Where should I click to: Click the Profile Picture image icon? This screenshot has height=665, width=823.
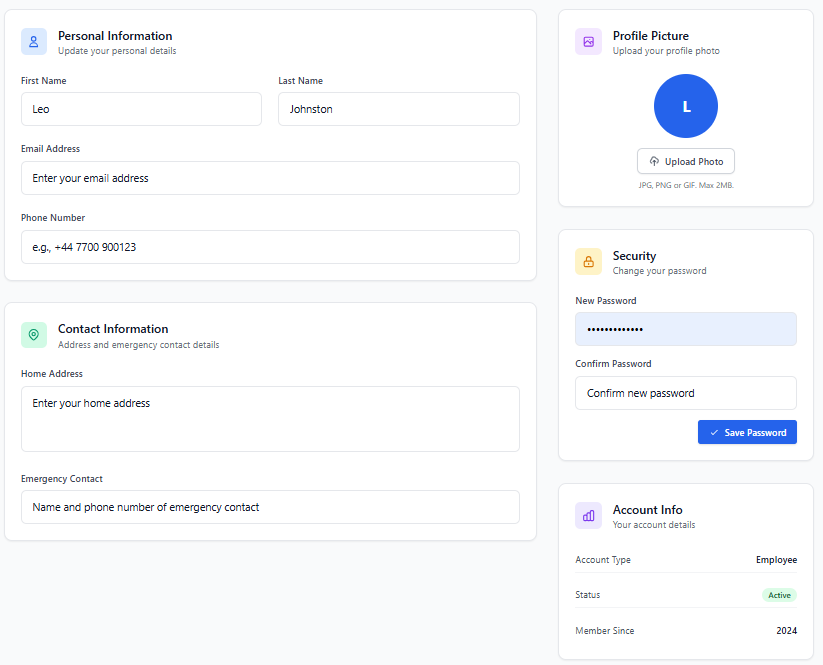pyautogui.click(x=589, y=42)
